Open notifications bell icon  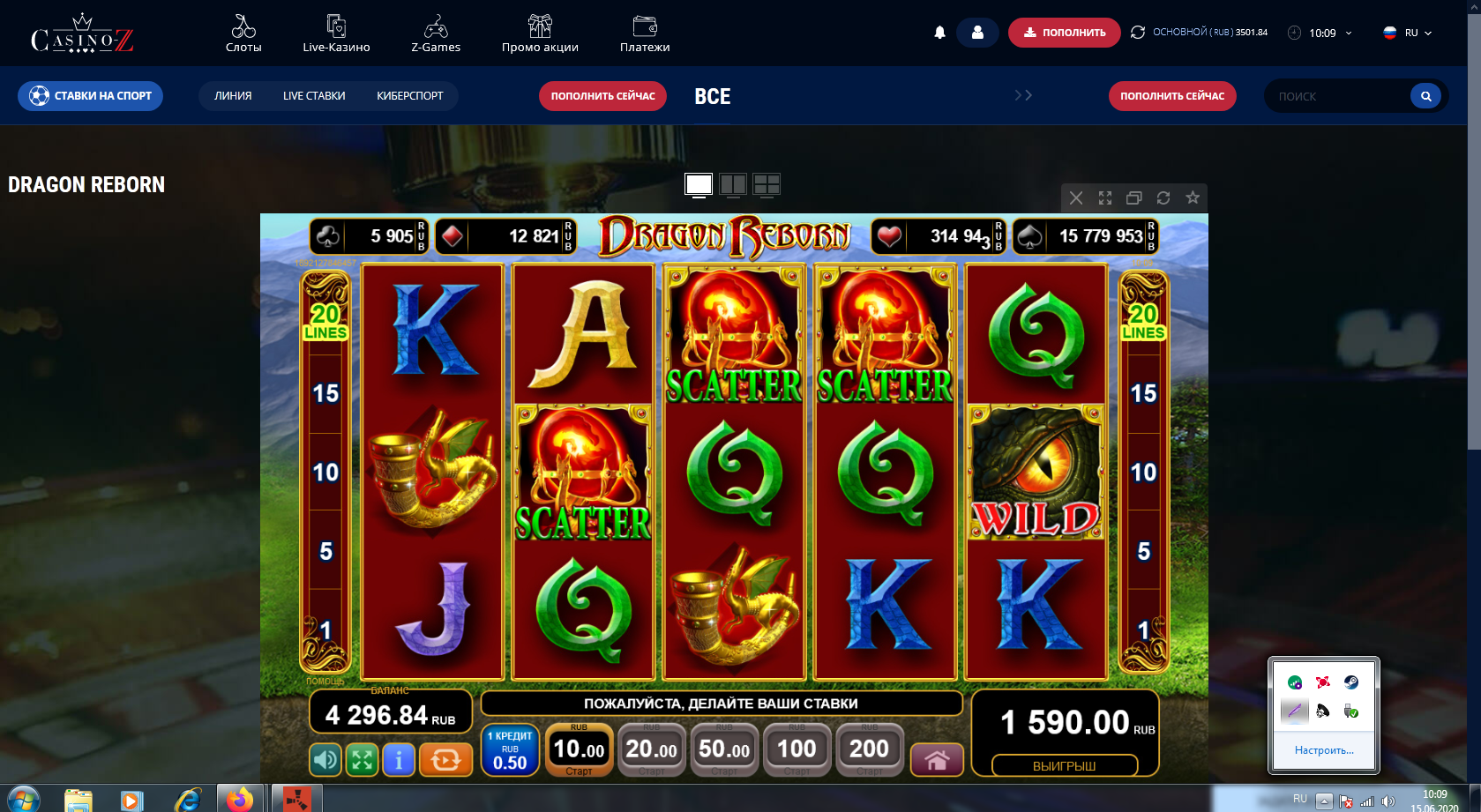pyautogui.click(x=939, y=33)
